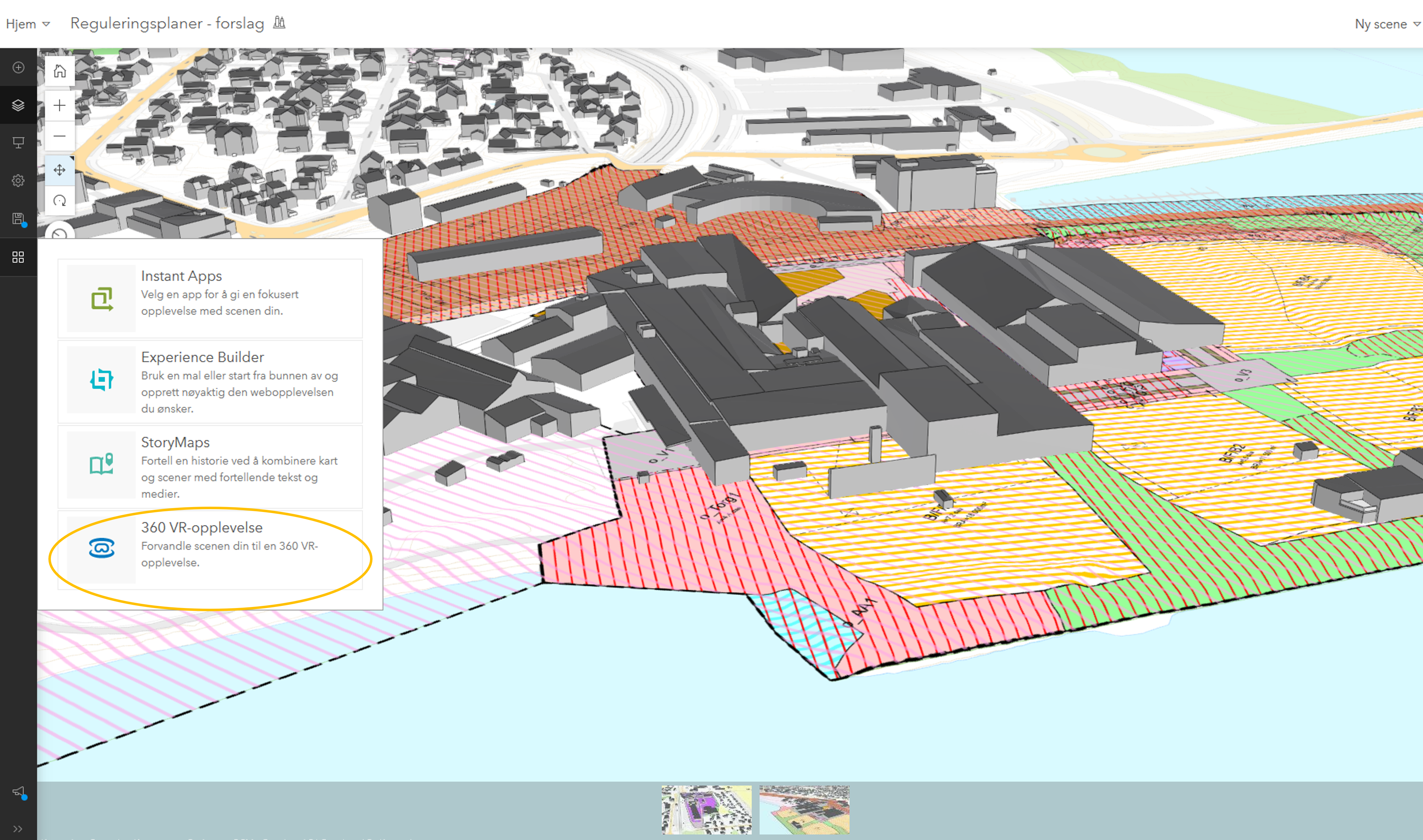Reset view with the Home button

tap(59, 71)
